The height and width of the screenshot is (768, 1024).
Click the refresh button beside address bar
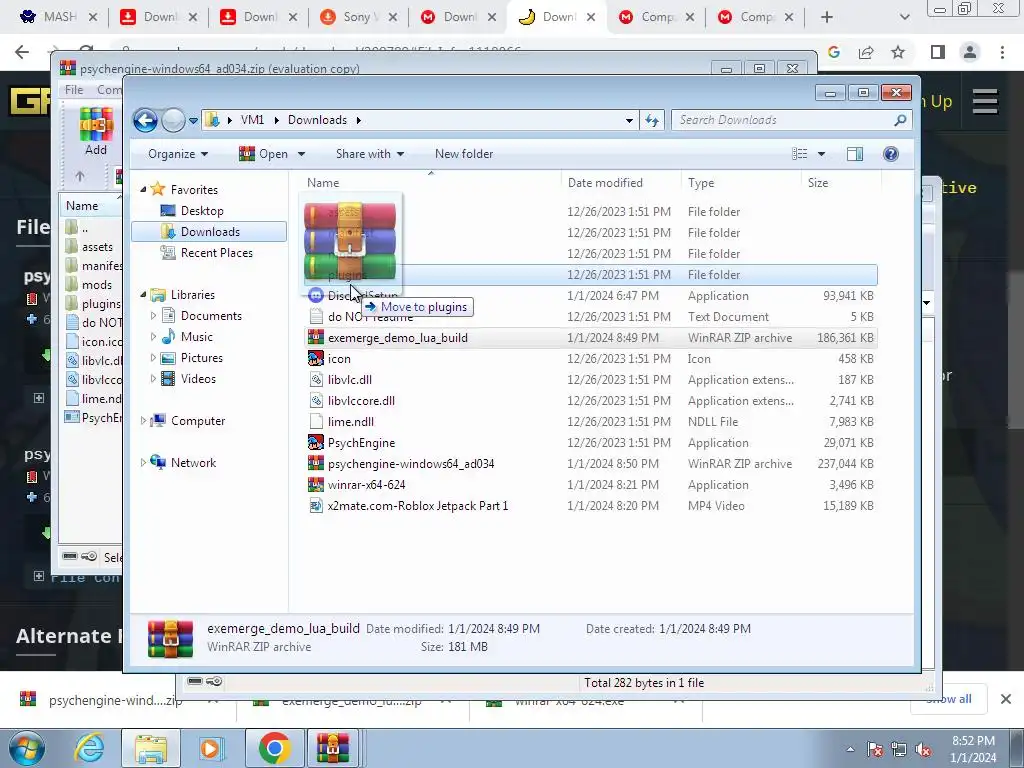[652, 120]
